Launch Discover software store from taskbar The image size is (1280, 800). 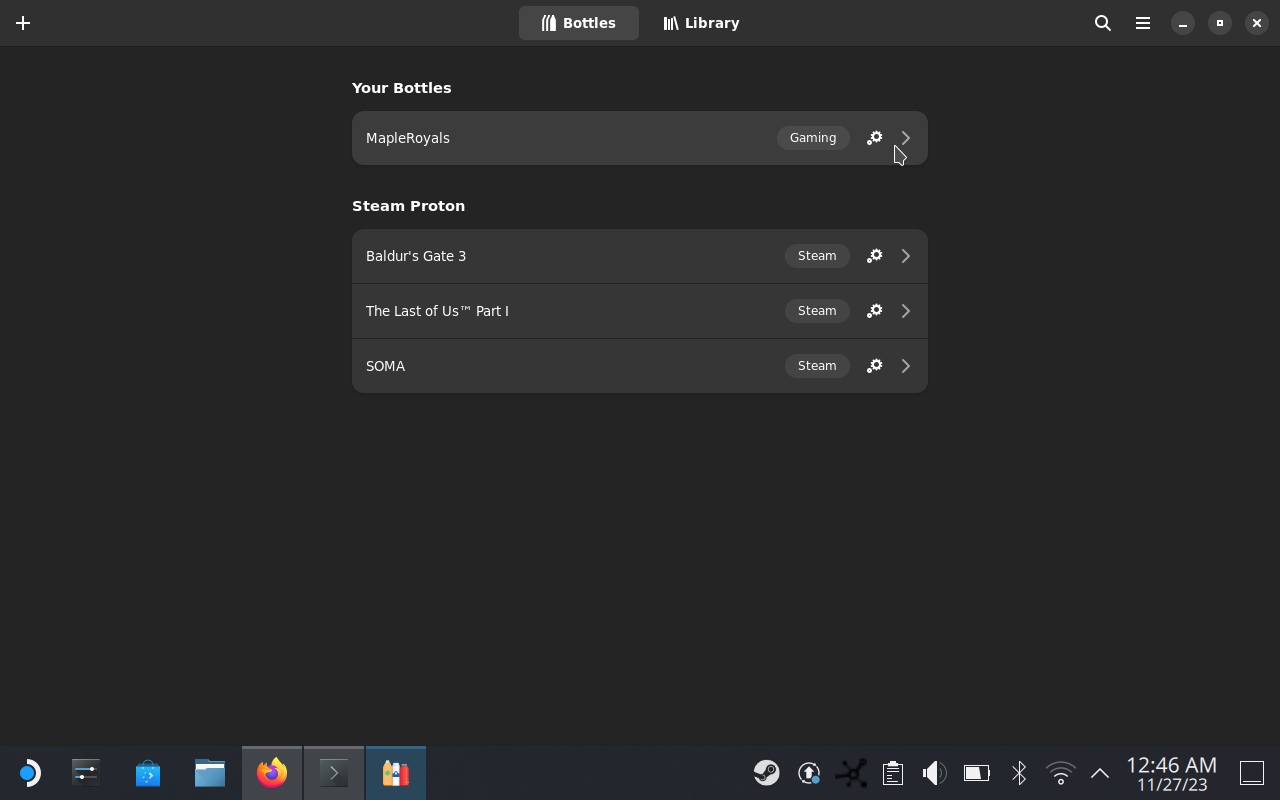(x=148, y=773)
